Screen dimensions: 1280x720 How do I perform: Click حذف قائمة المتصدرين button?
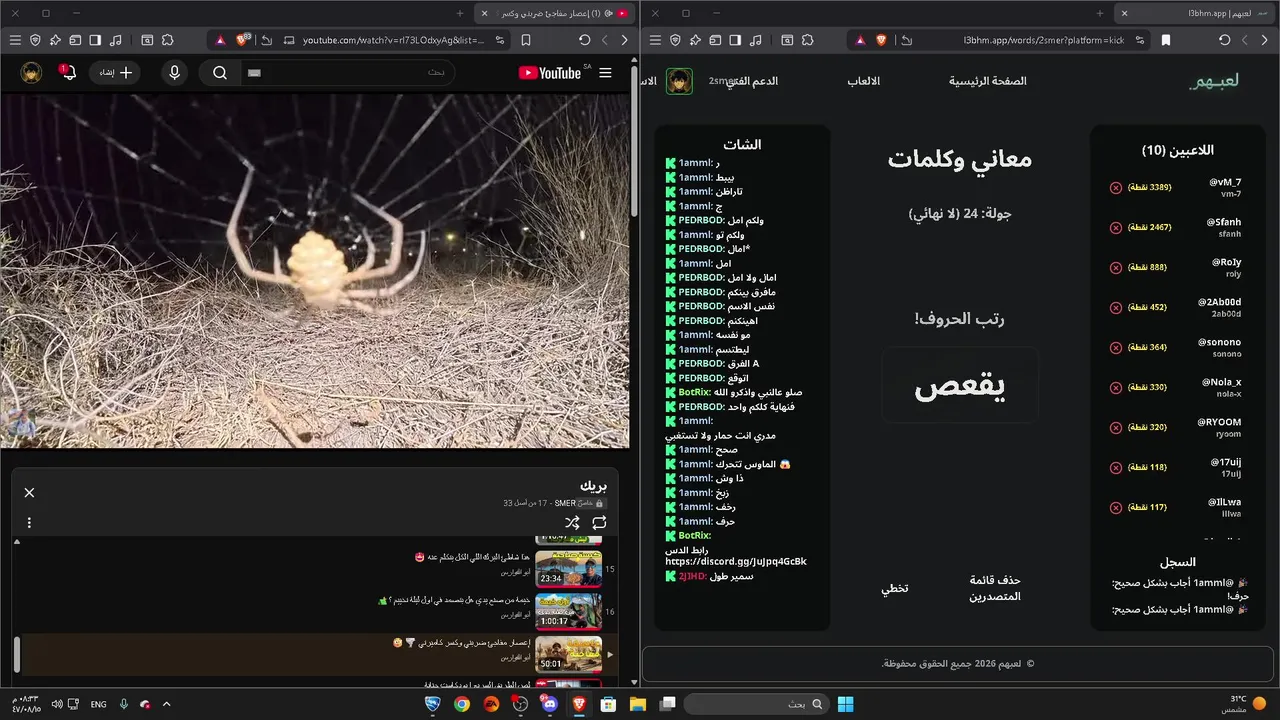995,588
